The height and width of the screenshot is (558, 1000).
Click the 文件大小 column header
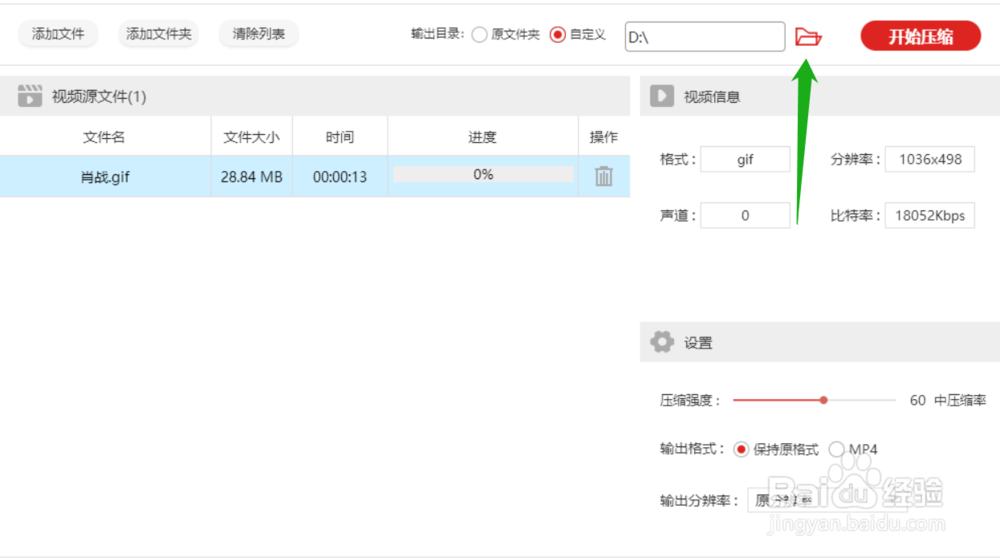(251, 136)
